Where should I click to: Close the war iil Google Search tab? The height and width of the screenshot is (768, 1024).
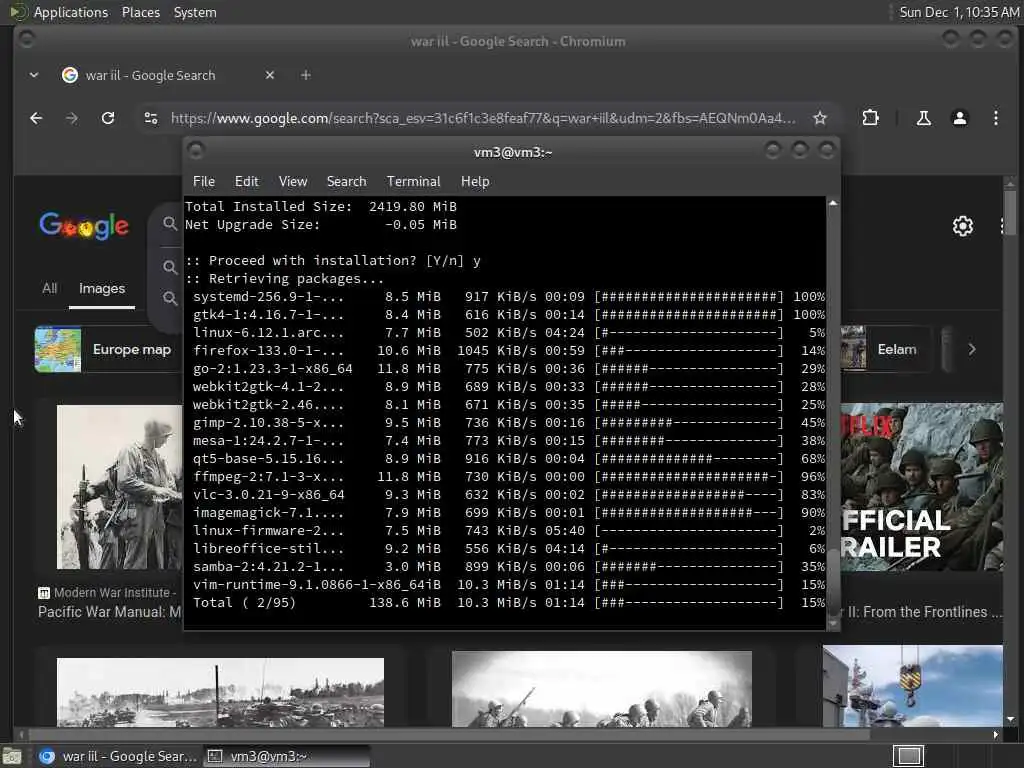click(270, 75)
